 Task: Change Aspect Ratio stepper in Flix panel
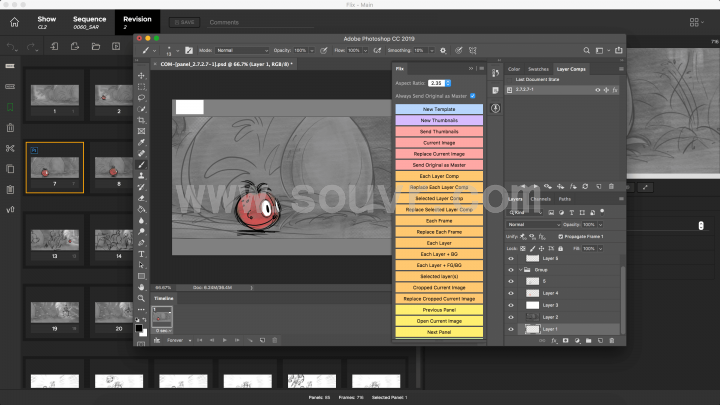448,83
